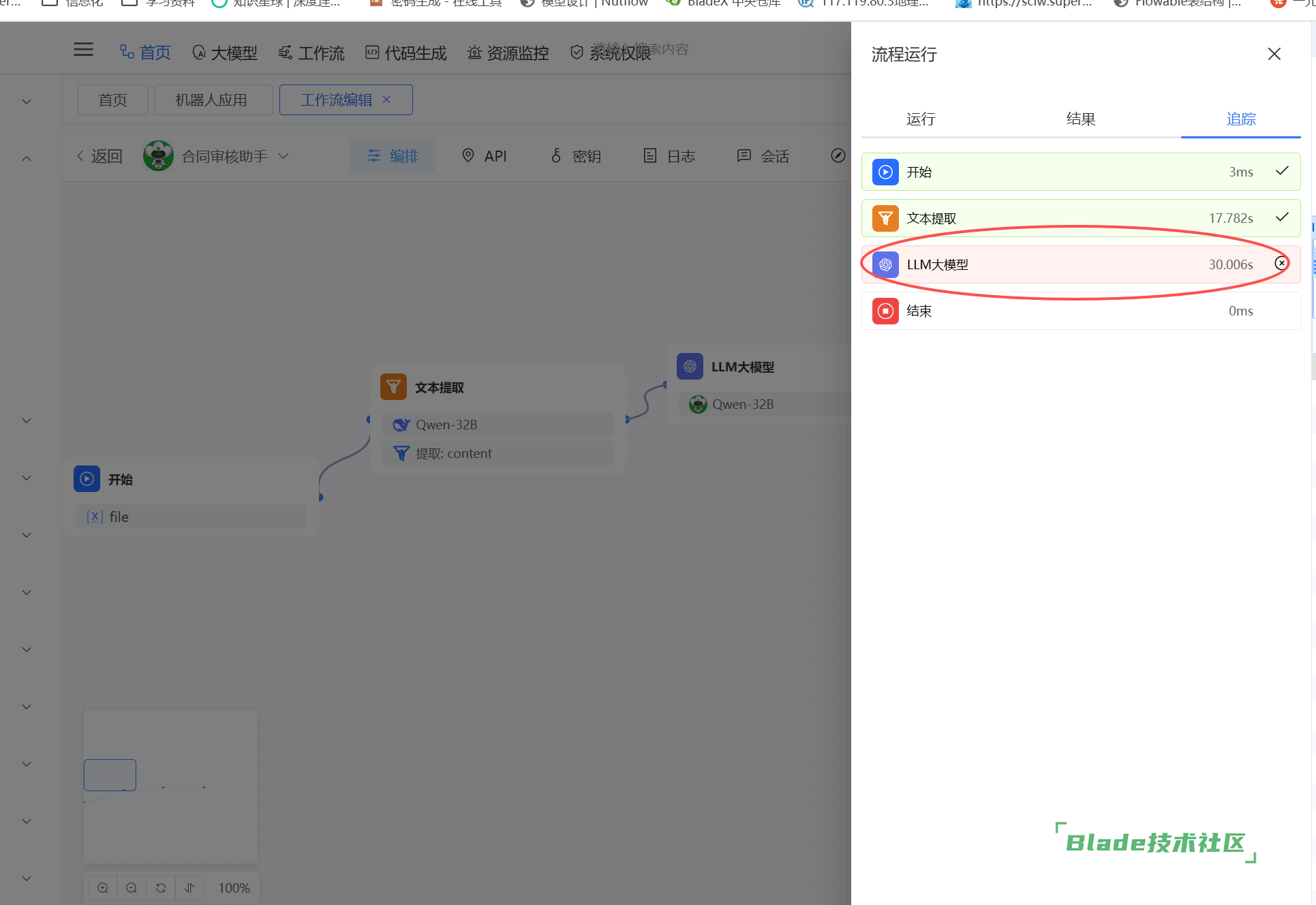Open the hamburger menu icon
1316x905 pixels.
pos(83,50)
